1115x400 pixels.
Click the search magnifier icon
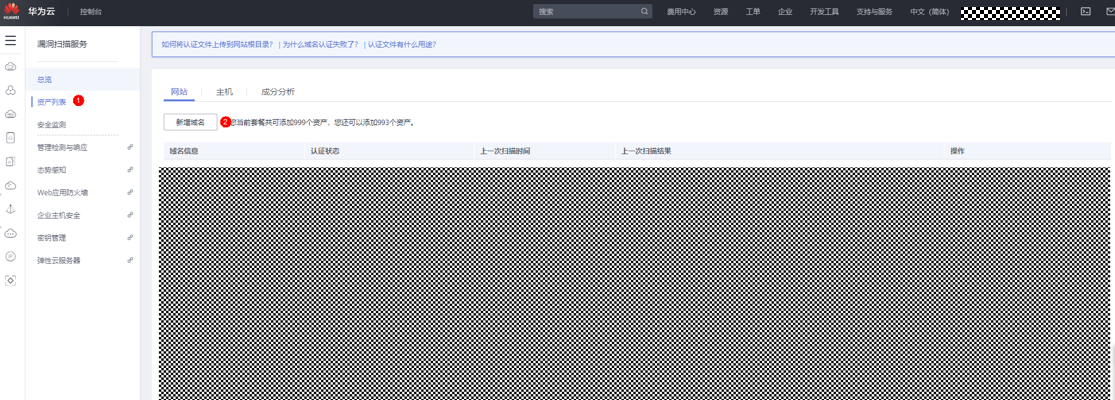click(x=644, y=11)
